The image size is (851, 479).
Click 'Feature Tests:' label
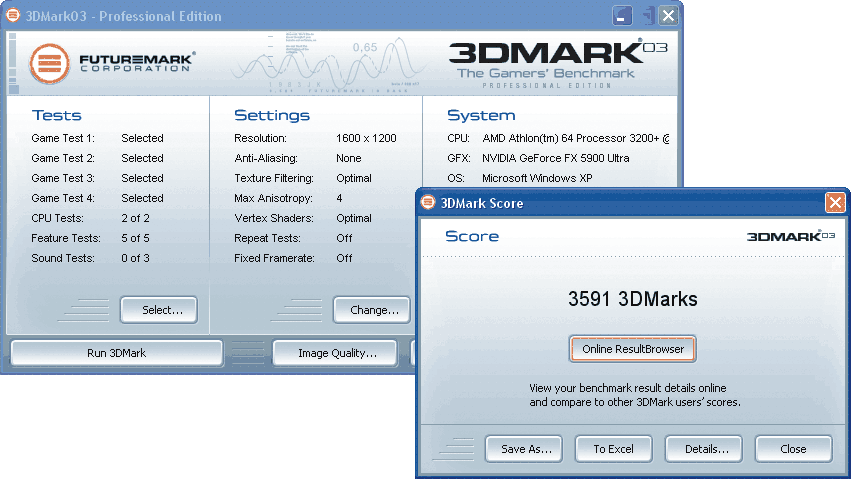coord(66,238)
